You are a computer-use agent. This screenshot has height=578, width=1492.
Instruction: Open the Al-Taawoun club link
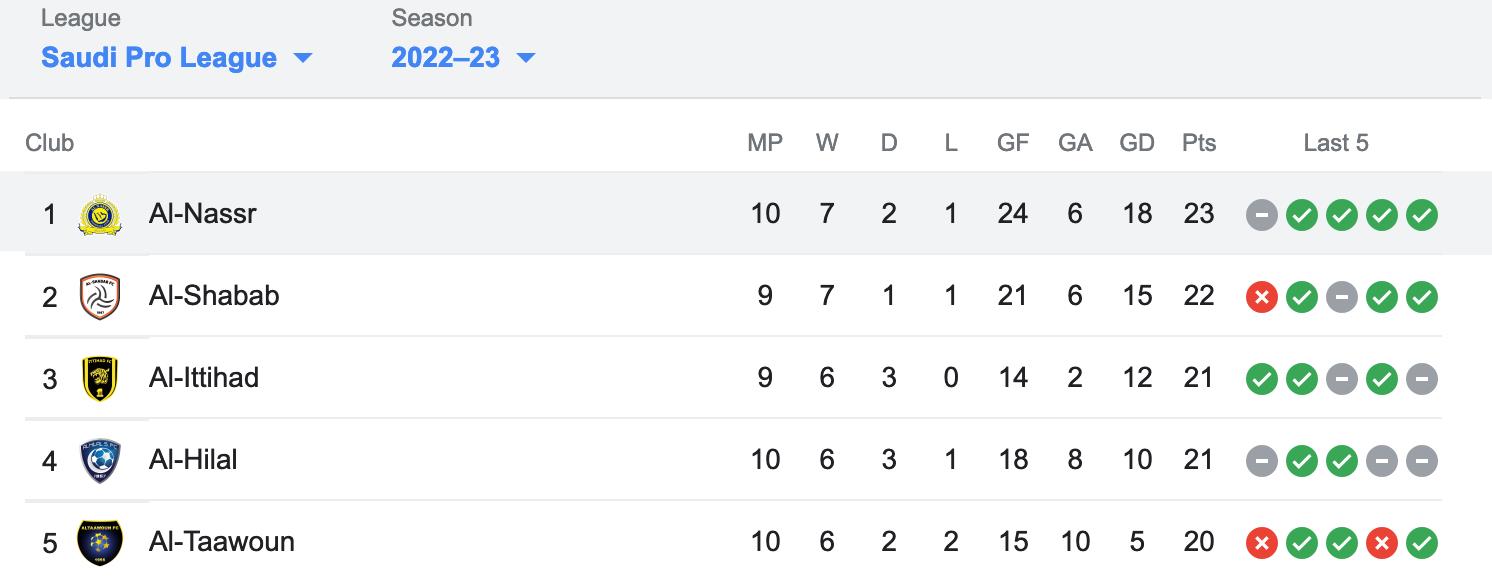[222, 541]
